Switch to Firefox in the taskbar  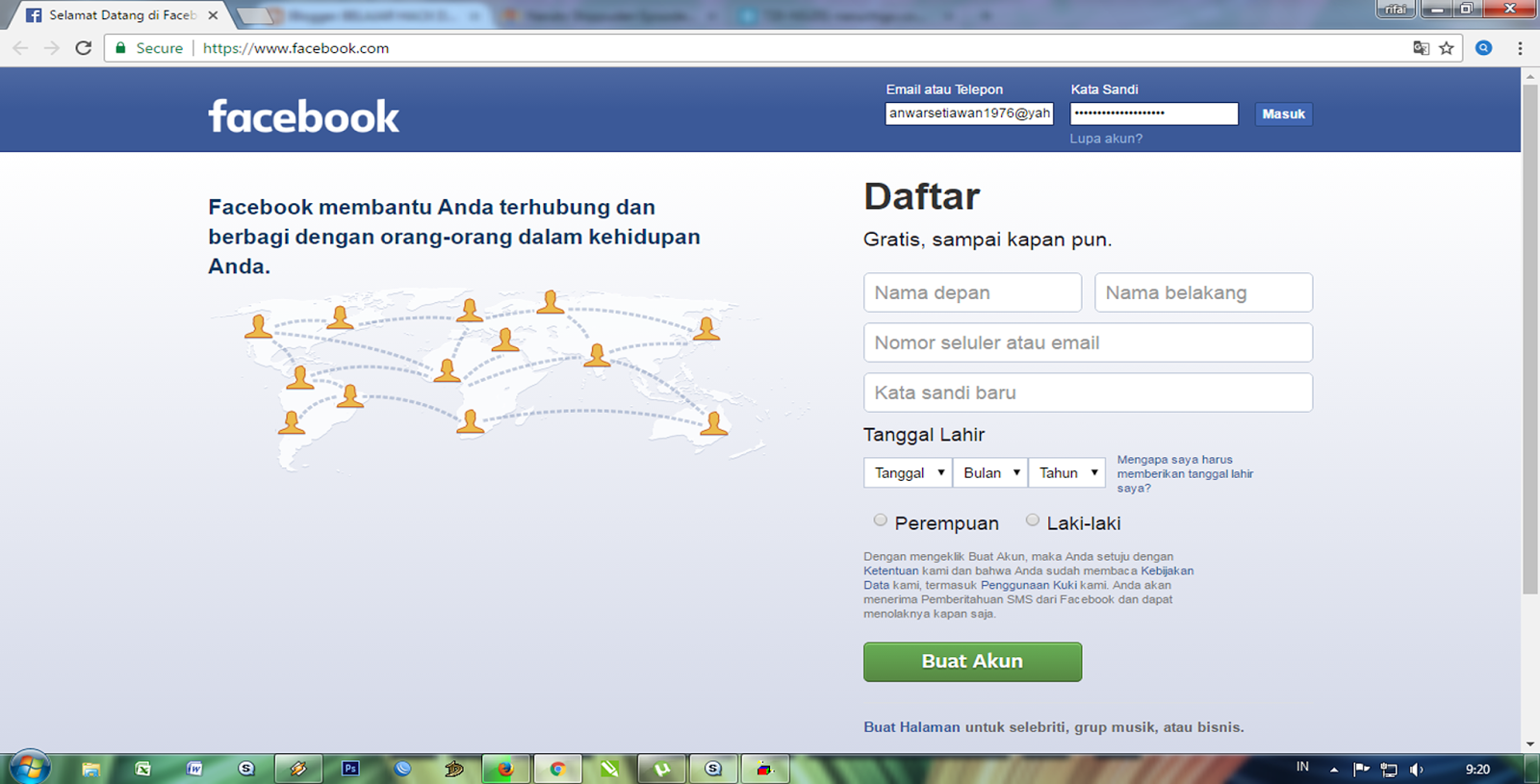(506, 769)
